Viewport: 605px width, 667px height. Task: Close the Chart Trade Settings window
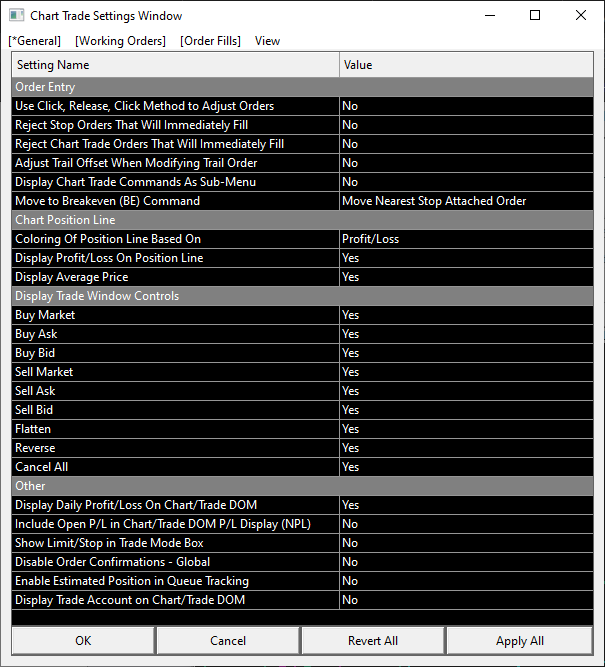click(x=581, y=15)
